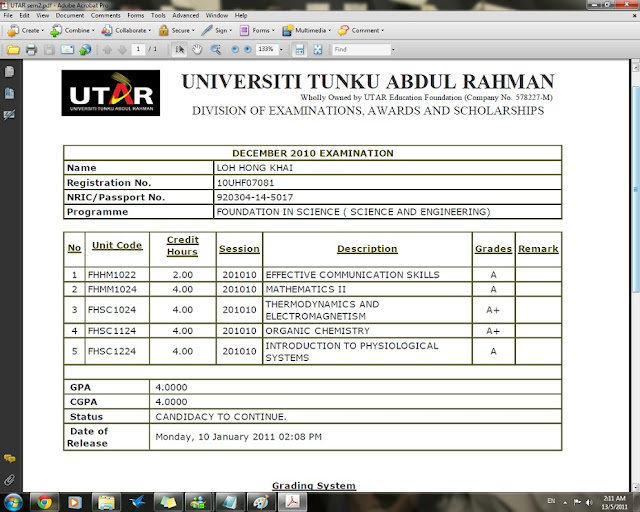
Task: Activate the Select tool cursor icon
Action: click(x=179, y=50)
